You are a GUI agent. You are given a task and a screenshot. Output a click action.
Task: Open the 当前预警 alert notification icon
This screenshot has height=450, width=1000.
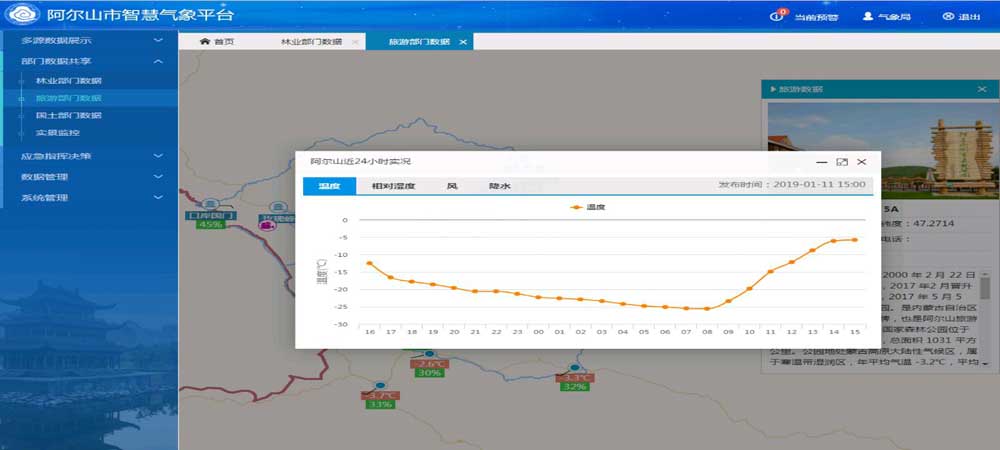pyautogui.click(x=778, y=16)
